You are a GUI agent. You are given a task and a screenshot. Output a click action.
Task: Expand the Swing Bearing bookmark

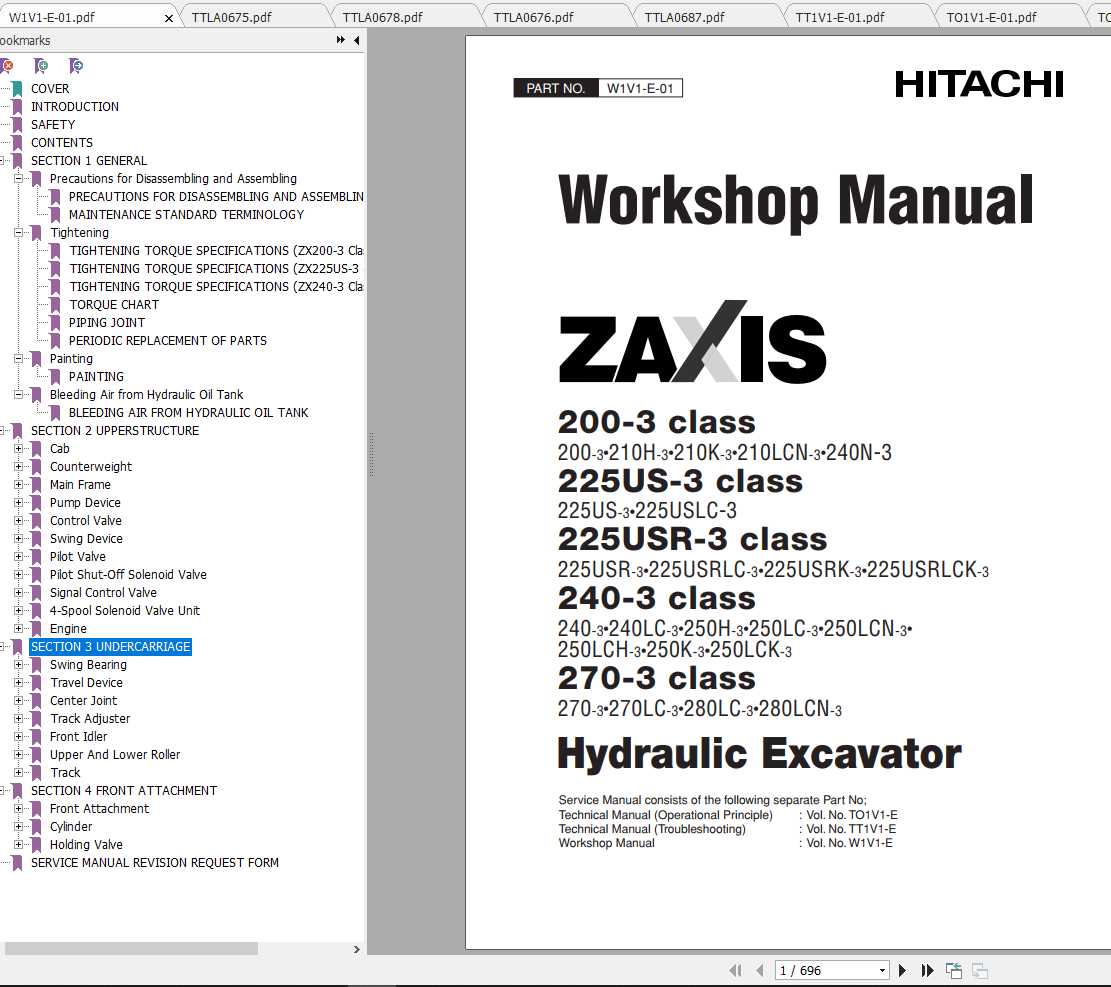point(19,665)
